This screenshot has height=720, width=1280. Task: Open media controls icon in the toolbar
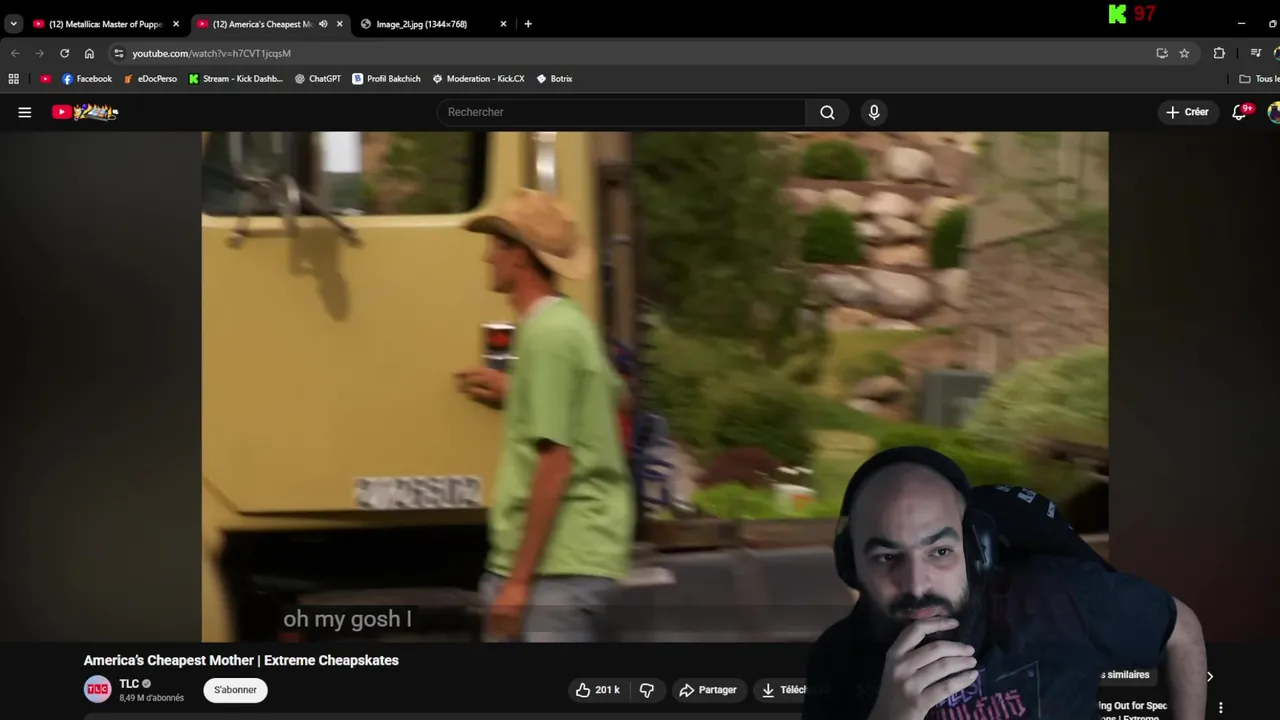click(1256, 53)
